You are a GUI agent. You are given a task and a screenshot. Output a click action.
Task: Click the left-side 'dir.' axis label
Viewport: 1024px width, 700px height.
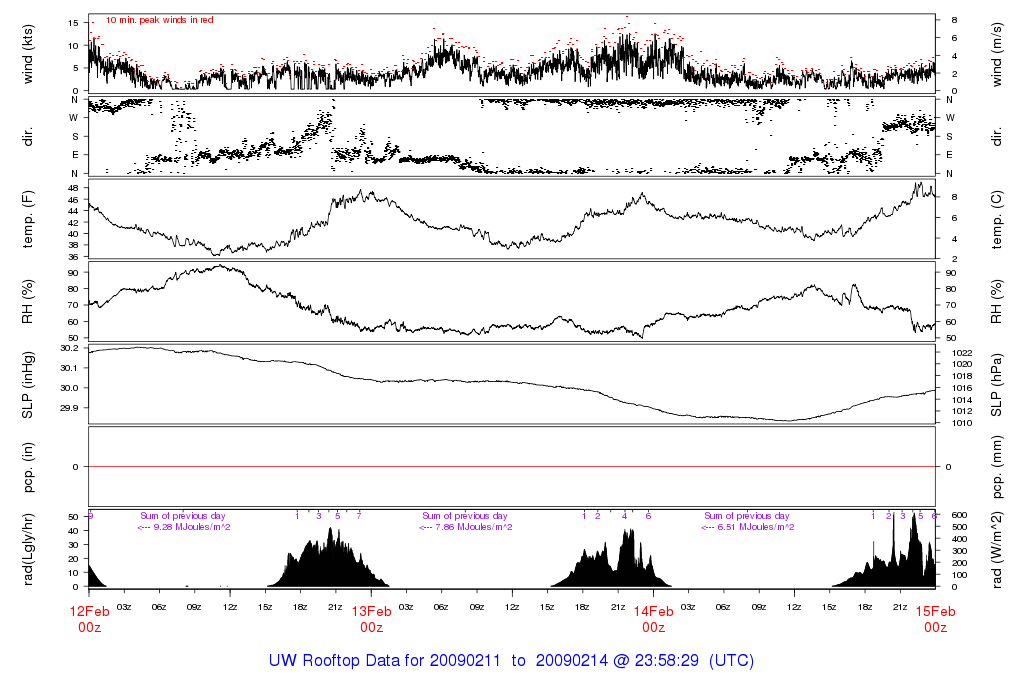pos(27,137)
